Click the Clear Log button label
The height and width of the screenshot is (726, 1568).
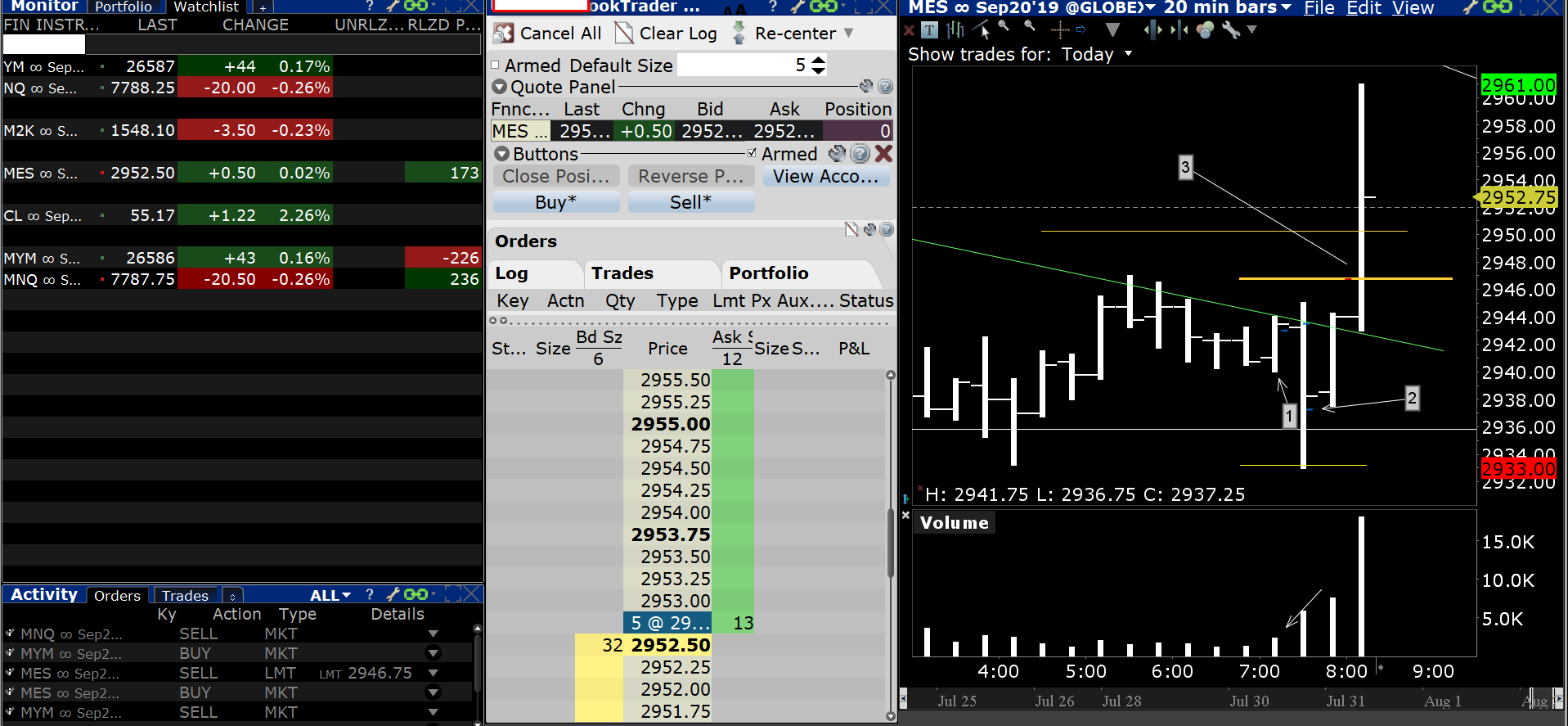[678, 34]
